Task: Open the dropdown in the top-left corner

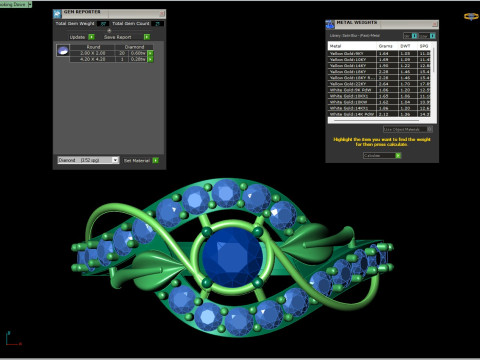Action: pyautogui.click(x=30, y=4)
